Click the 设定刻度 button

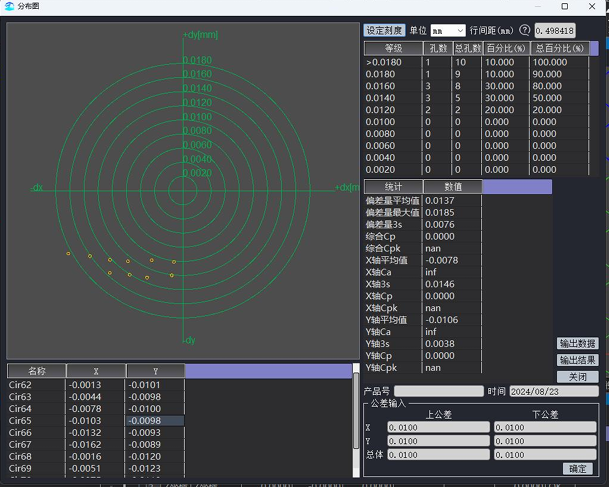(384, 31)
